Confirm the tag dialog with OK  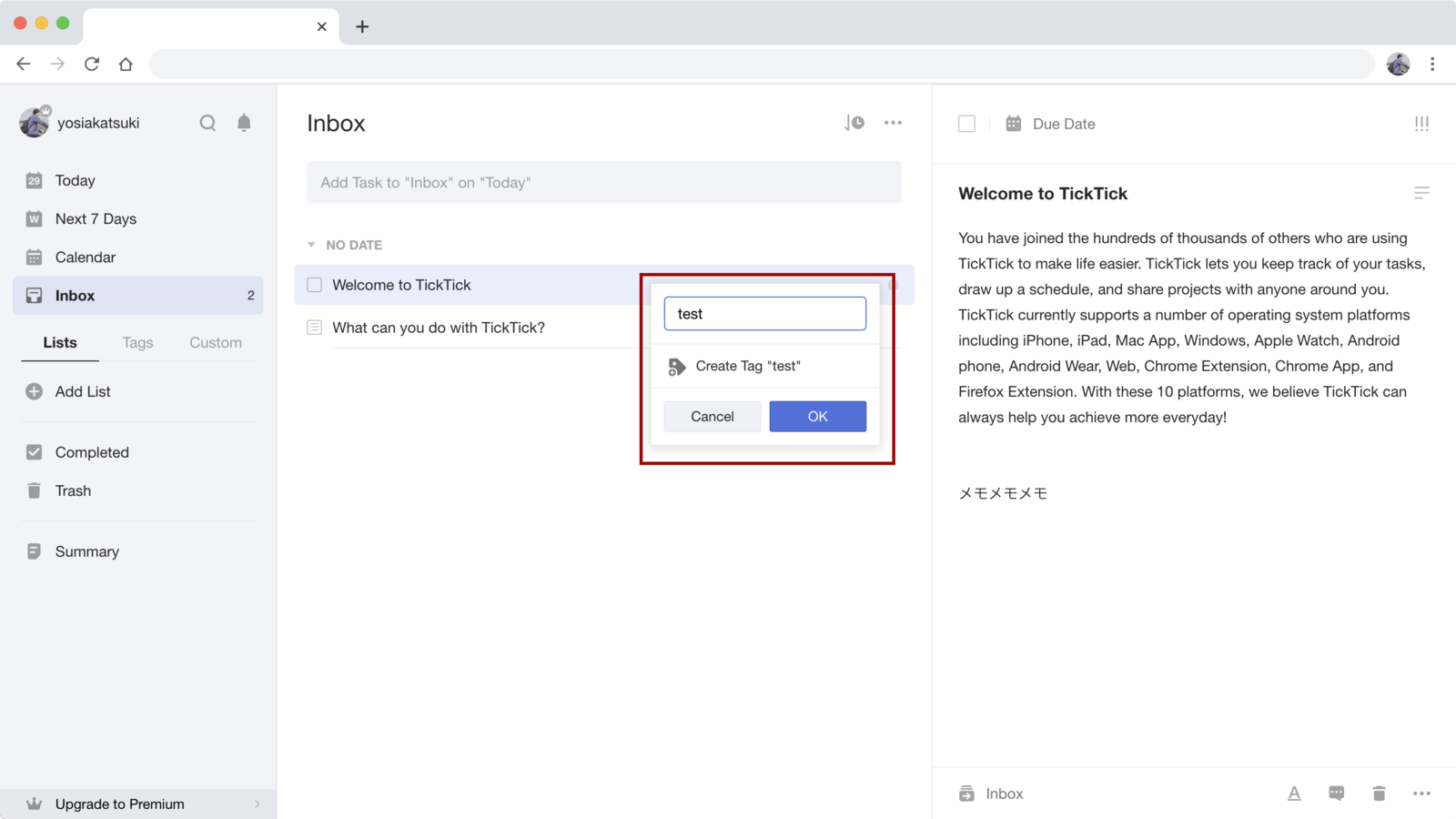coord(818,416)
